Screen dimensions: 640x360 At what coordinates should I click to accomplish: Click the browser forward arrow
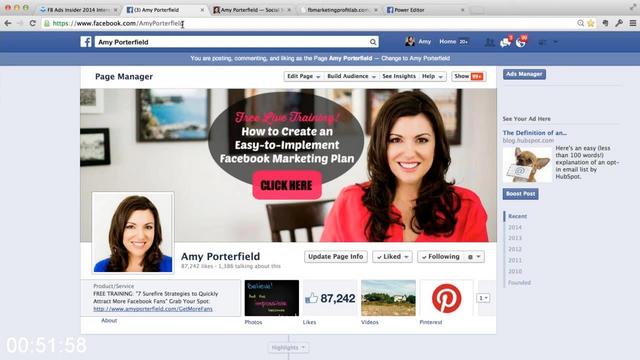20,24
